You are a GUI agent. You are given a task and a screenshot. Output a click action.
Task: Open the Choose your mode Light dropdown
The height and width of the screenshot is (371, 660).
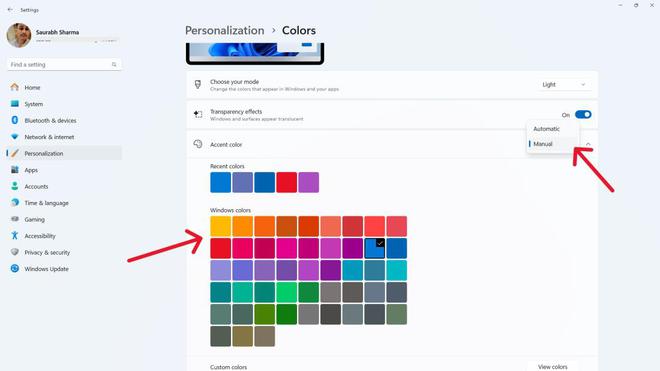pos(564,85)
